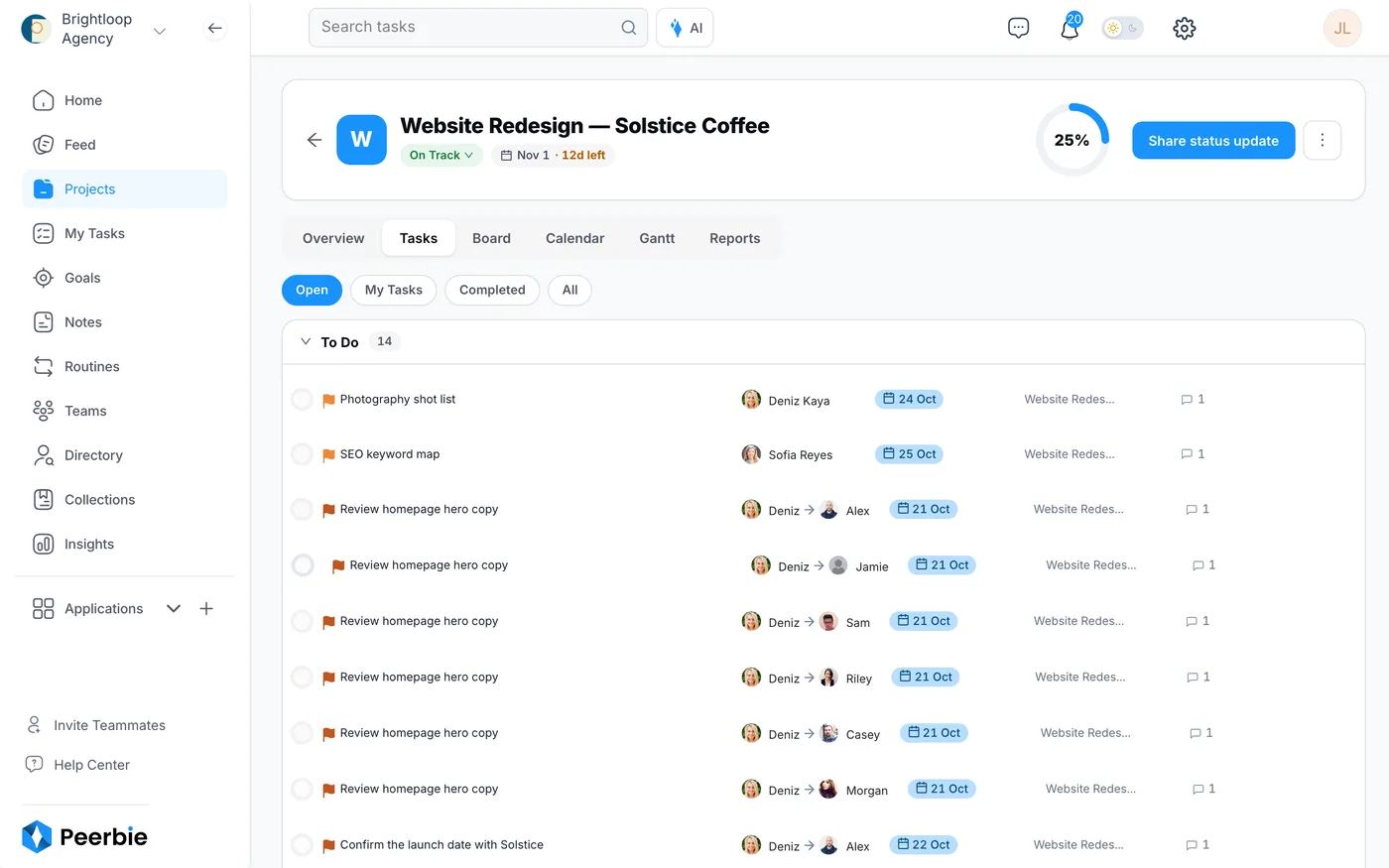Image resolution: width=1389 pixels, height=868 pixels.
Task: Mark Photography shot list complete
Action: click(x=302, y=399)
